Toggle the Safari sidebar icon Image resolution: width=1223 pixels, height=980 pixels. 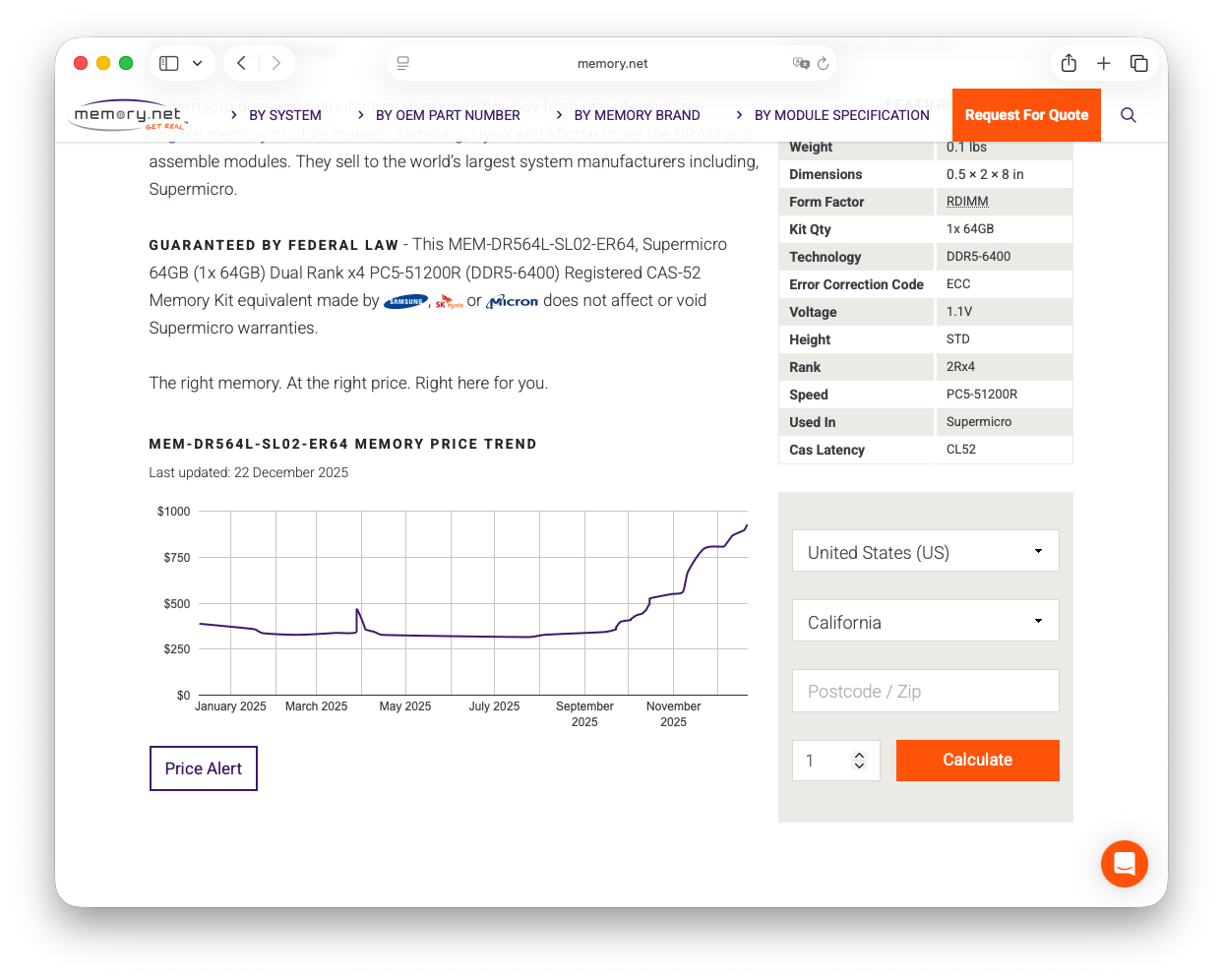pyautogui.click(x=169, y=63)
